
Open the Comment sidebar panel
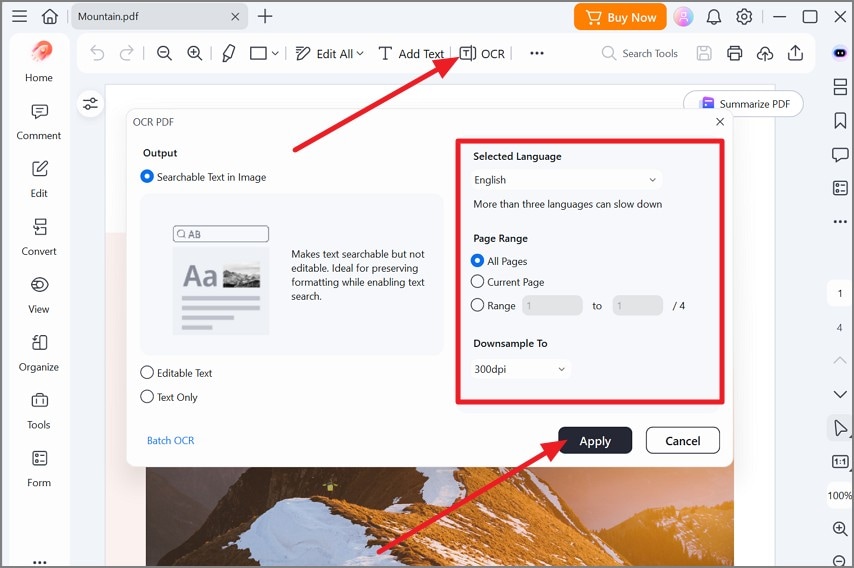(x=39, y=122)
